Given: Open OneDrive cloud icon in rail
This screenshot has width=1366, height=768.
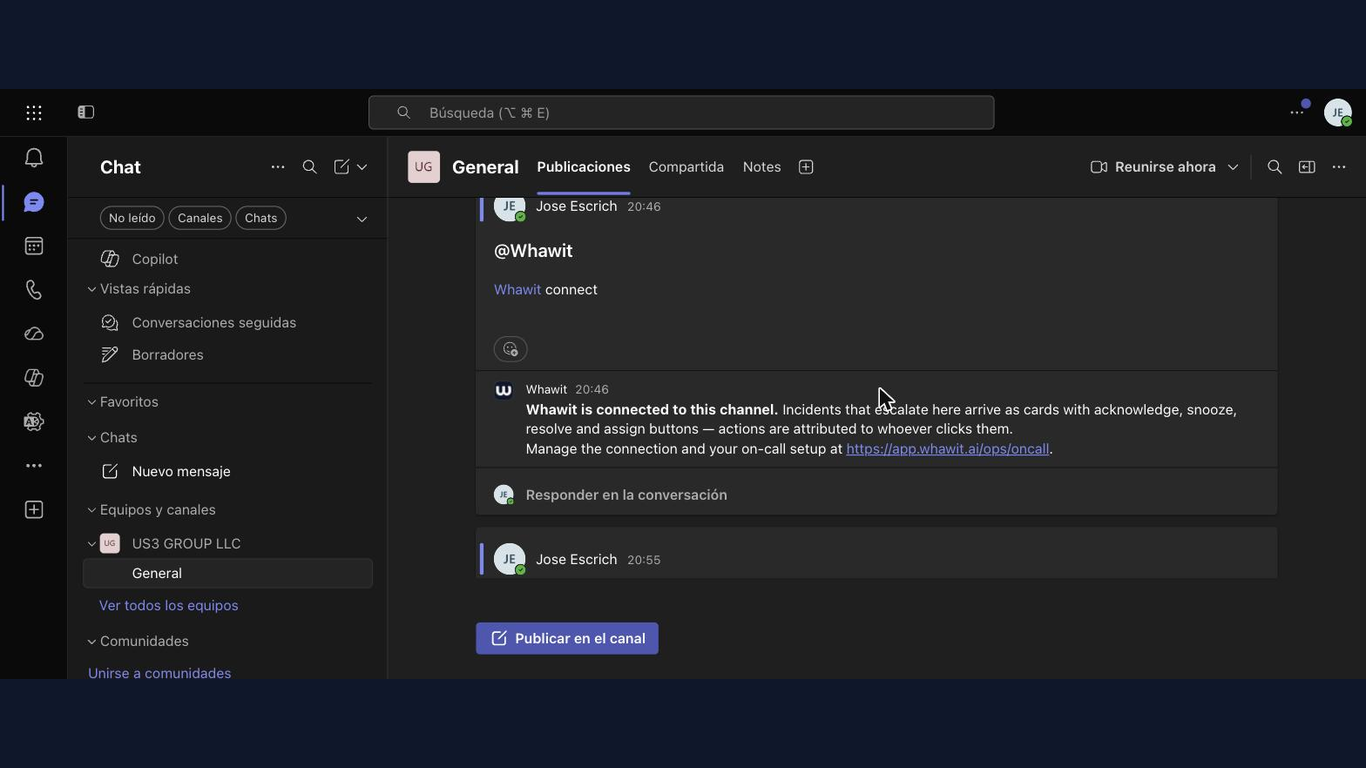Looking at the screenshot, I should [34, 334].
